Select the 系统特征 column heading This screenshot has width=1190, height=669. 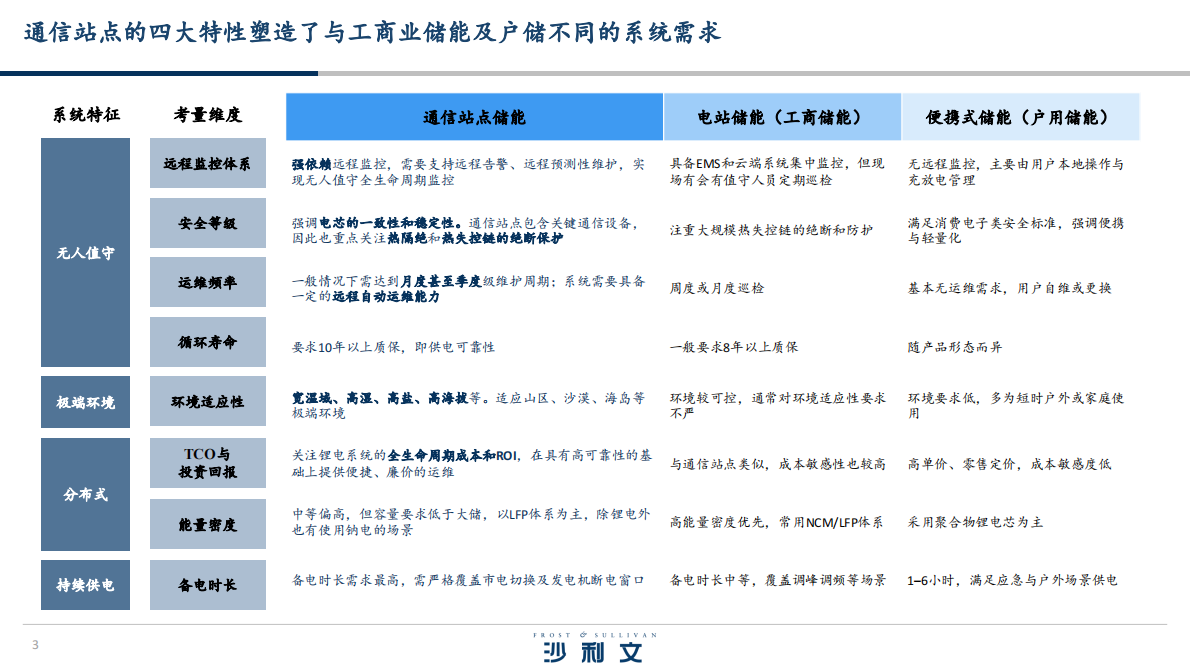pos(86,115)
